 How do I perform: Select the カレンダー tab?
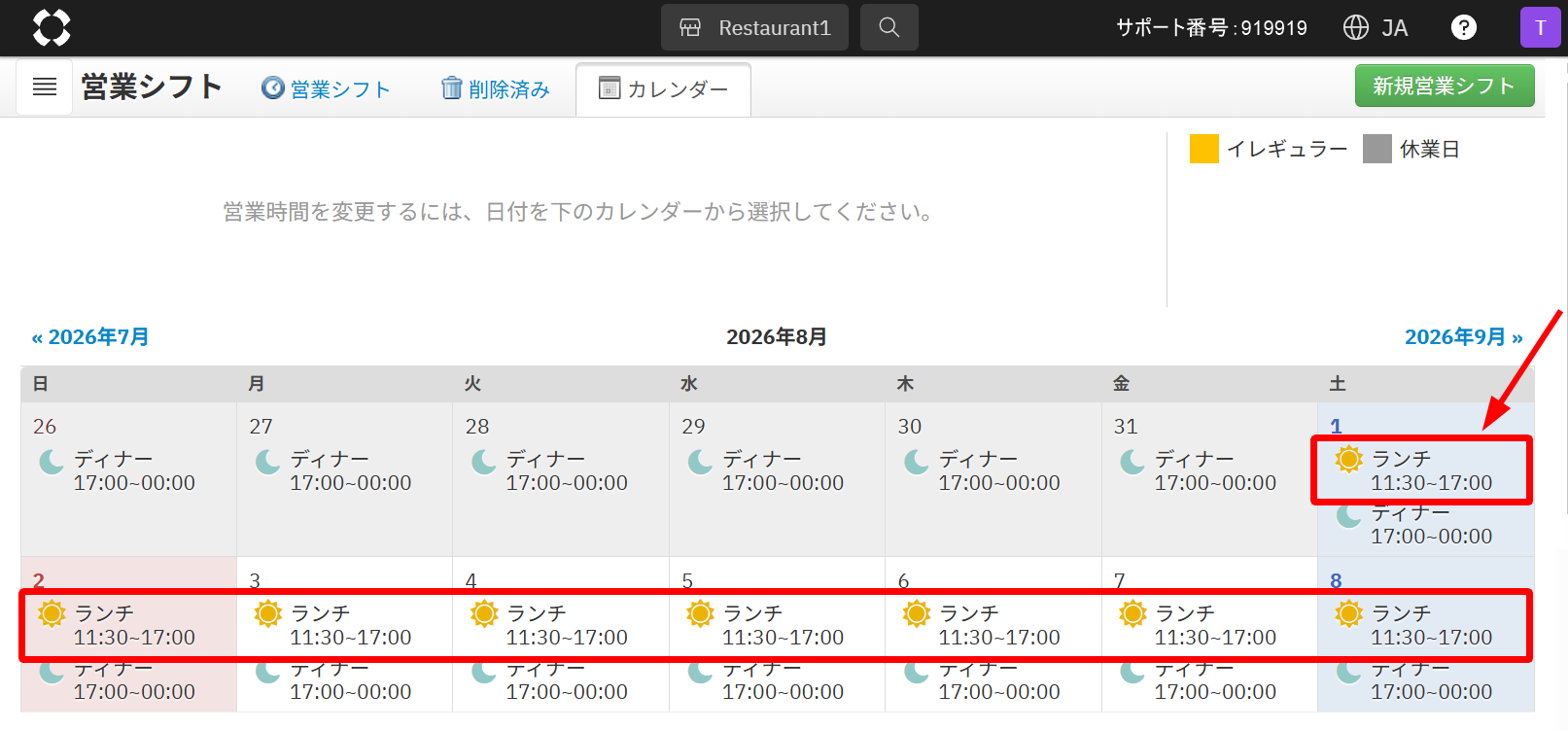tap(663, 89)
